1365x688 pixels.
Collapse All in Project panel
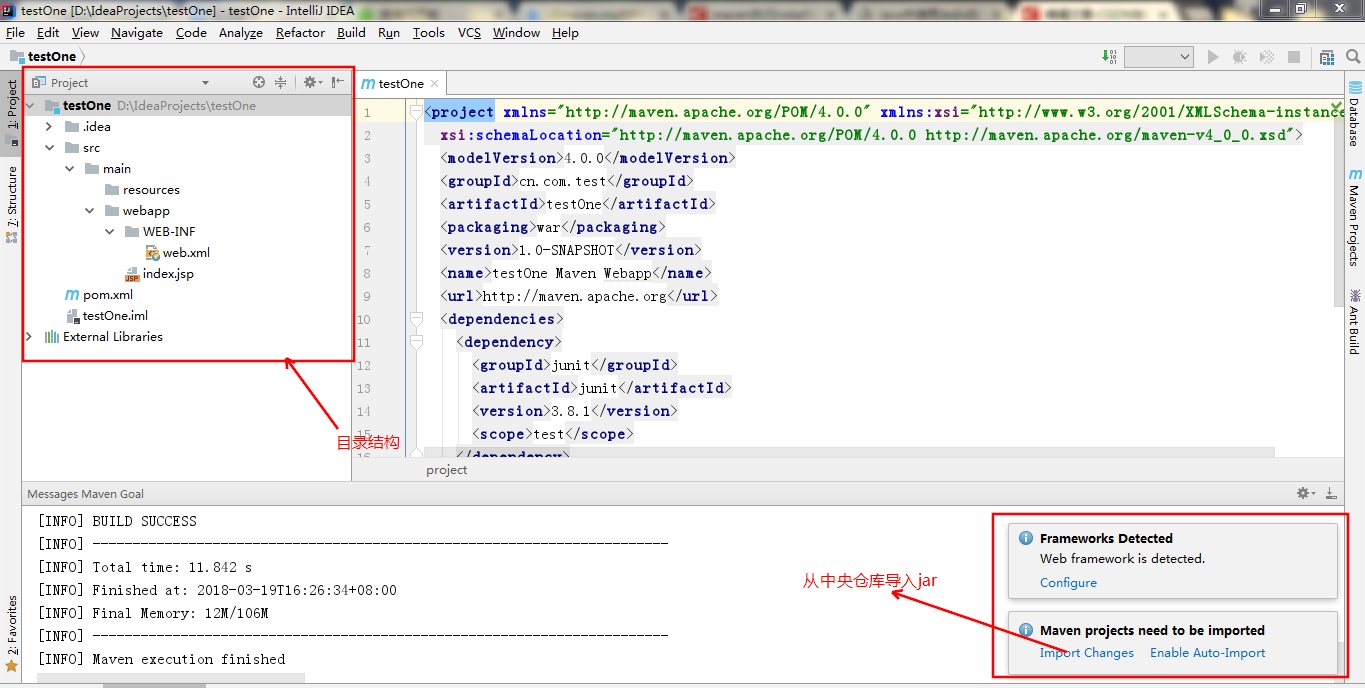pos(281,82)
